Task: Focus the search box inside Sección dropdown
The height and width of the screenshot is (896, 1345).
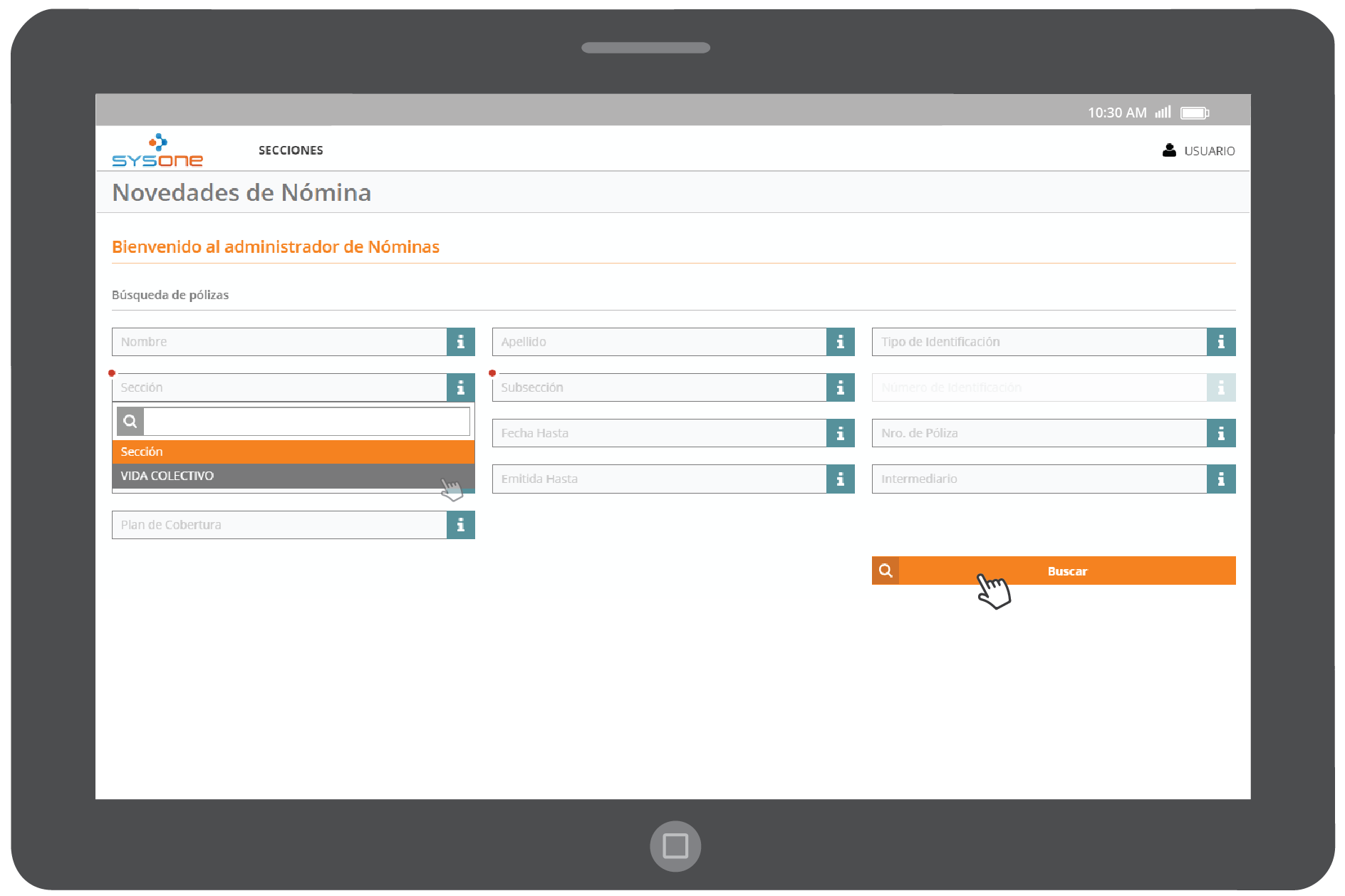Action: [306, 422]
